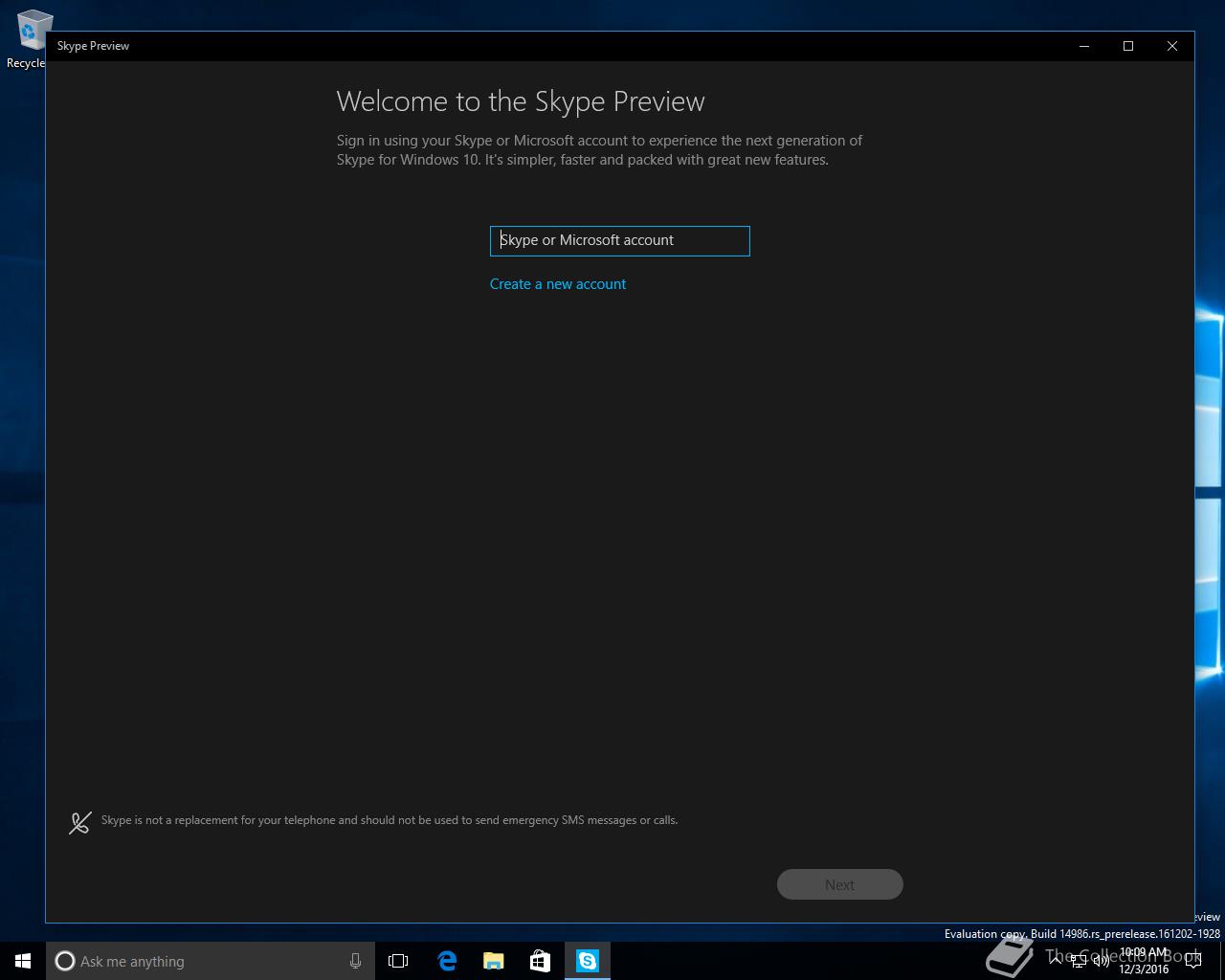Click the no-emergency-calls phone icon
Image resolution: width=1225 pixels, height=980 pixels.
[80, 822]
